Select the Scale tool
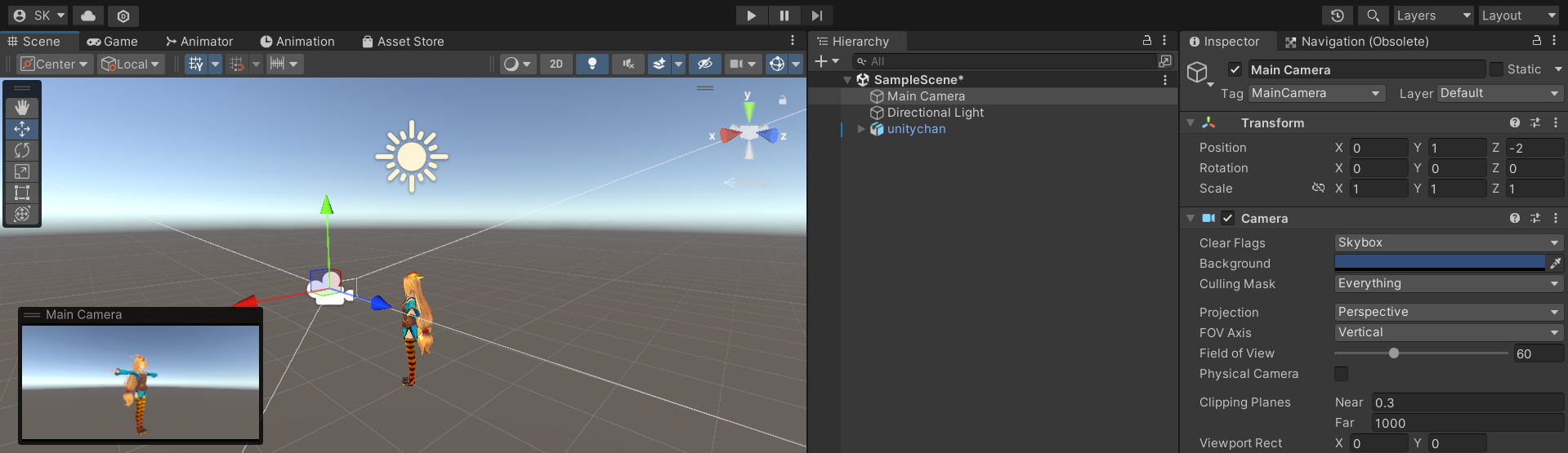The height and width of the screenshot is (453, 1568). (x=22, y=171)
